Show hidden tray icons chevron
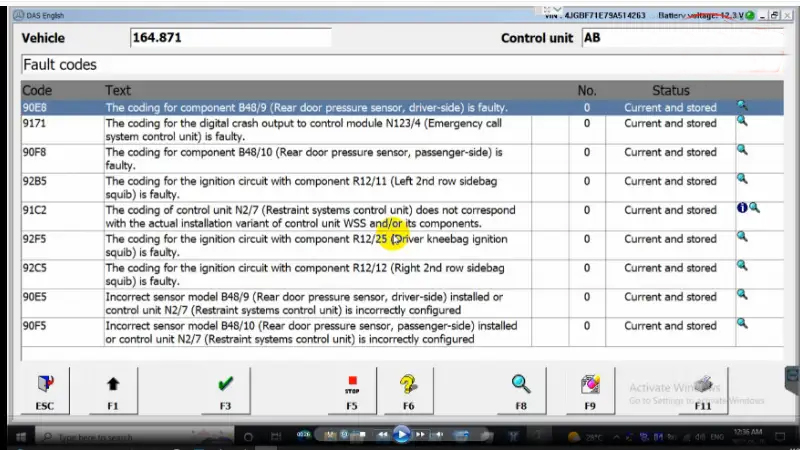Screen dimensions: 800x450 (x=616, y=437)
